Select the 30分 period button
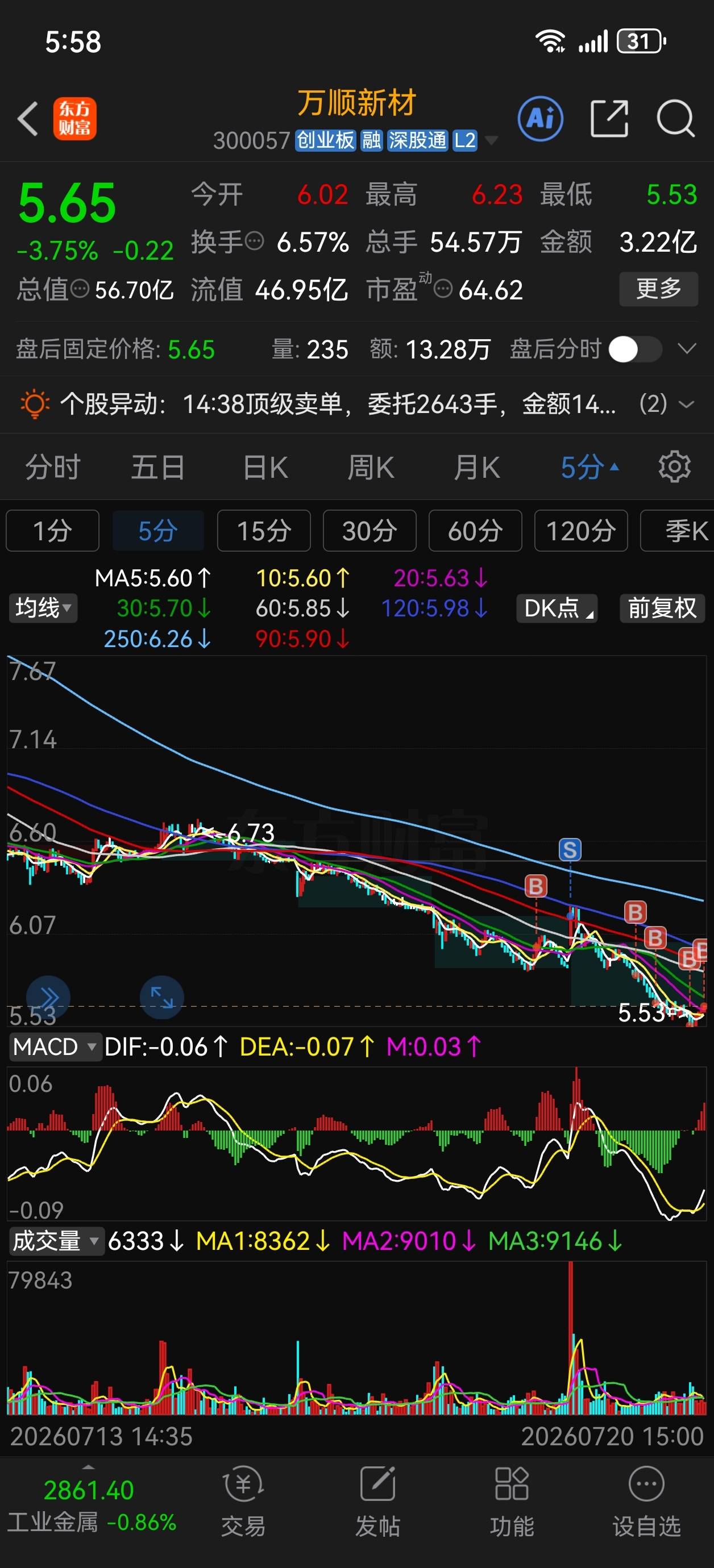 coord(370,531)
